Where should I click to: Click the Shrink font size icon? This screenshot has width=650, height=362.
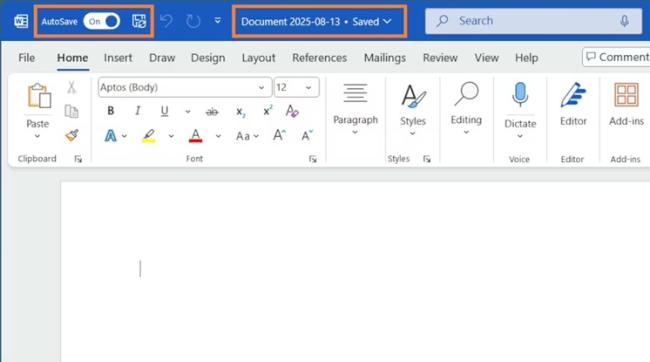click(307, 135)
